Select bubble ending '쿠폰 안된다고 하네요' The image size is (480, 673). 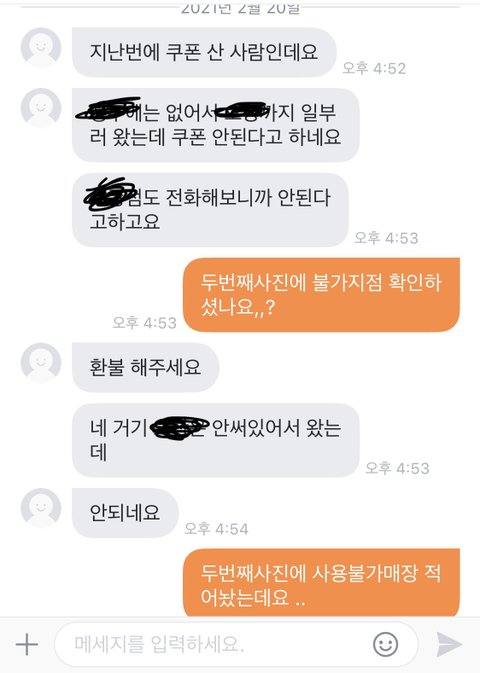point(216,125)
